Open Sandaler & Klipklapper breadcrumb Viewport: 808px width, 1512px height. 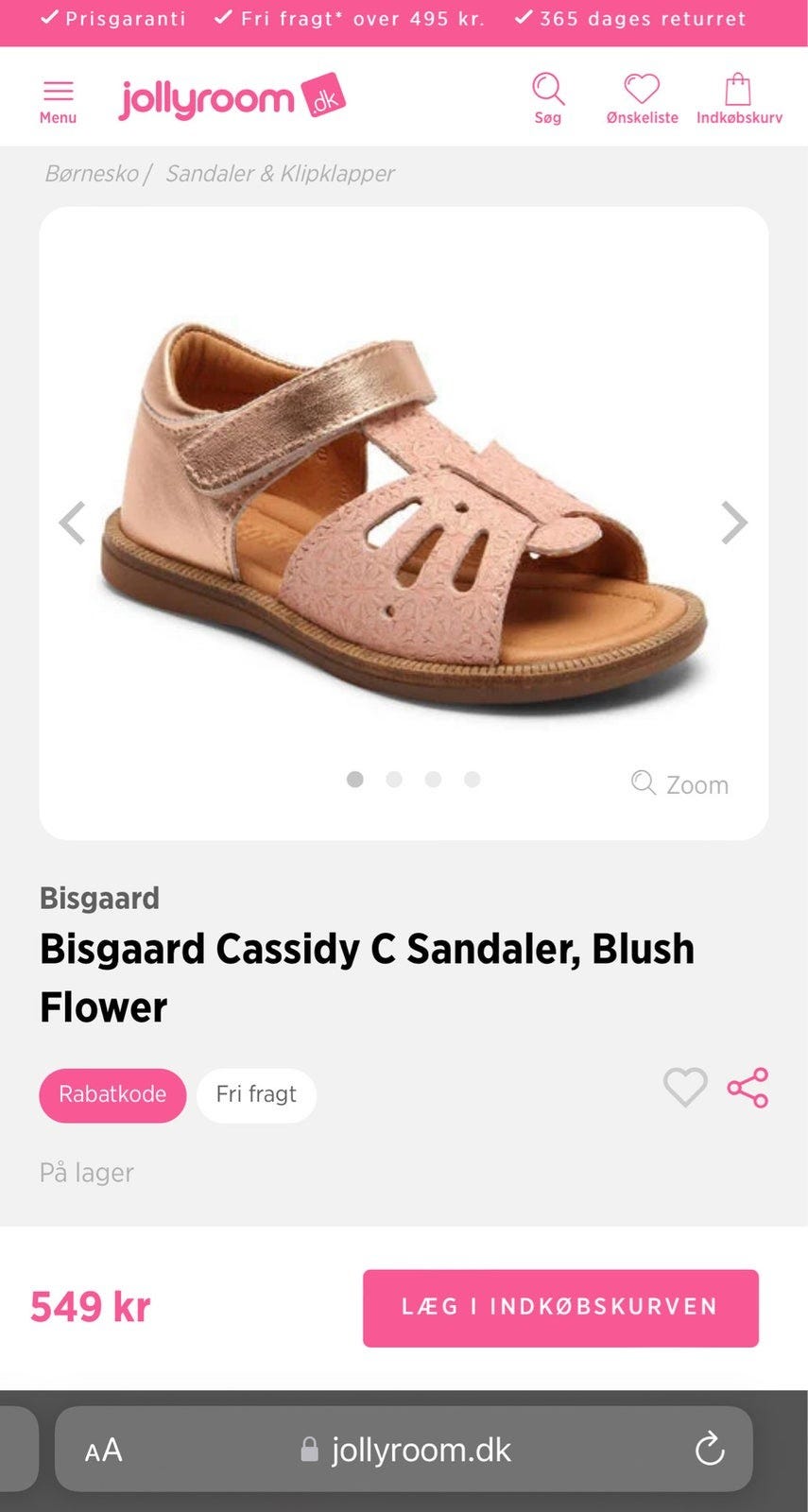280,174
